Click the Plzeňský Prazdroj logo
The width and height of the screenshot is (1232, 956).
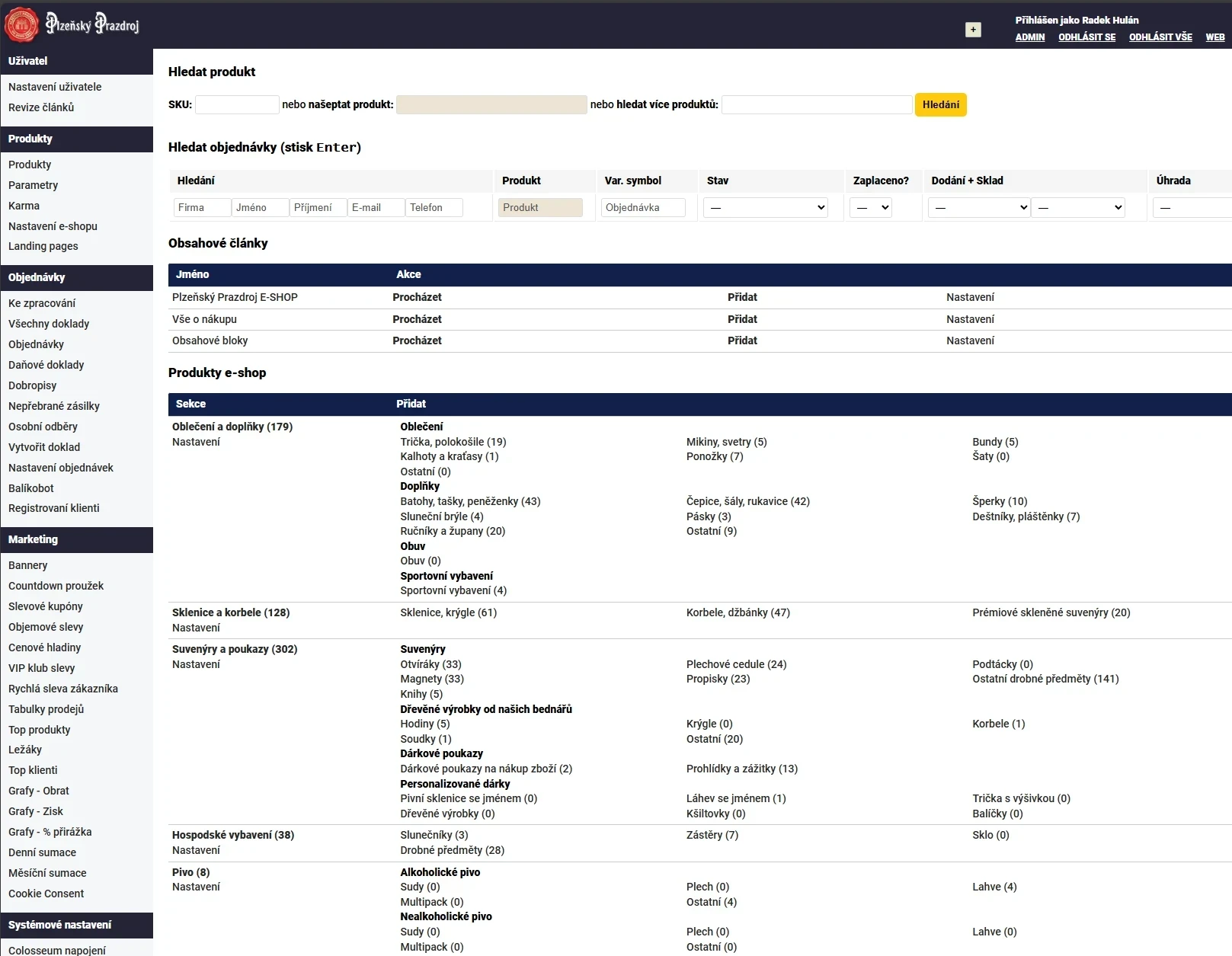click(72, 25)
